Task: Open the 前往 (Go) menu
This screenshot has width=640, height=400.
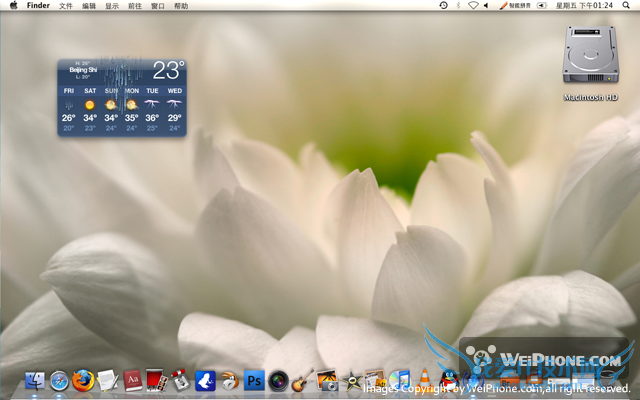Action: [x=135, y=6]
